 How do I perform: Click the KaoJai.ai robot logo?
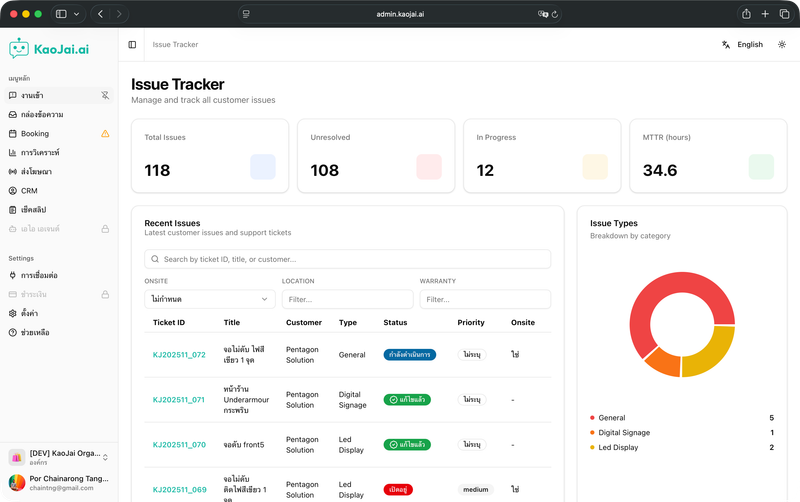click(x=19, y=48)
